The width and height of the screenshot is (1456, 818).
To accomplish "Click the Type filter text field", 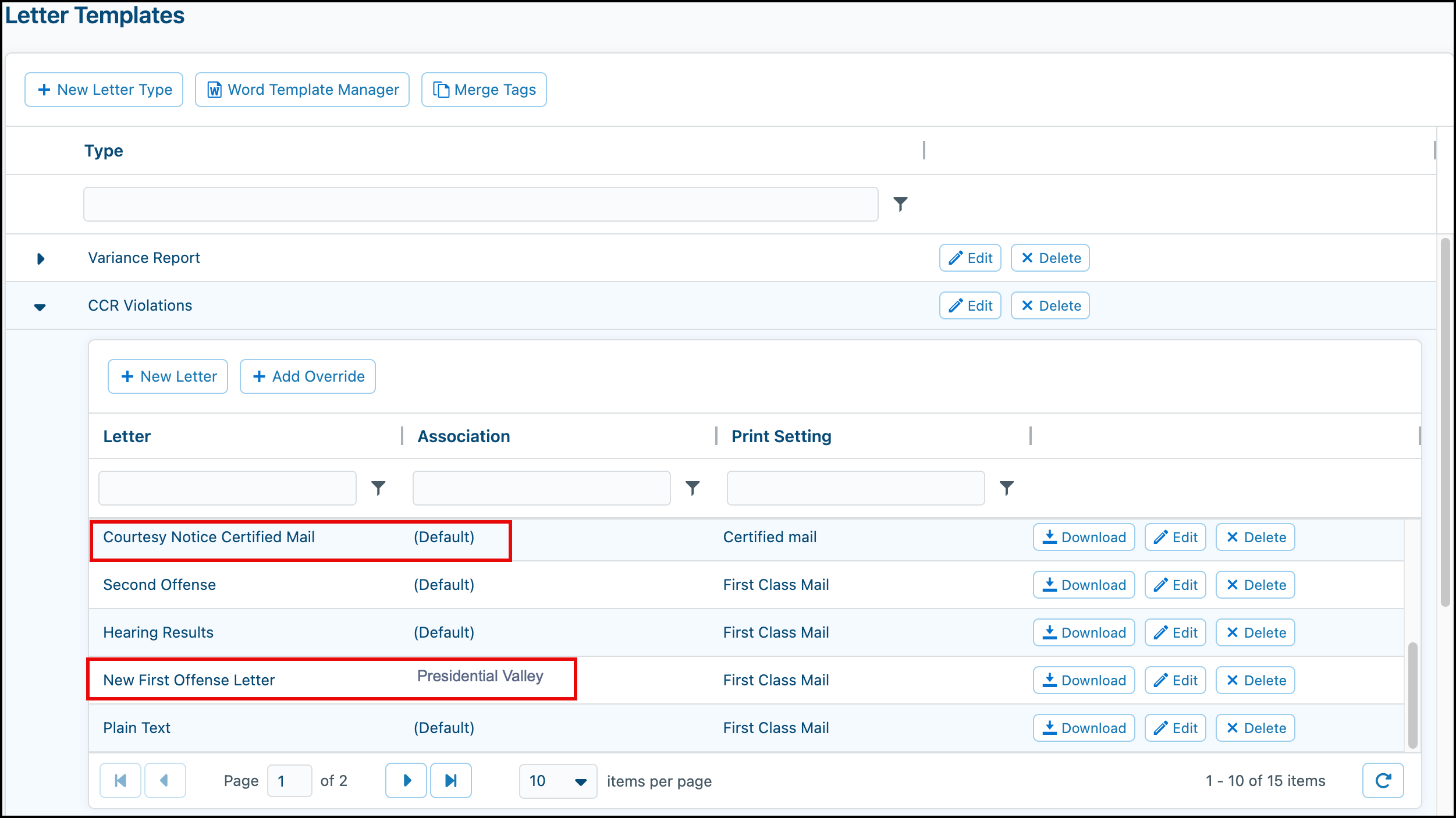I will coord(481,204).
